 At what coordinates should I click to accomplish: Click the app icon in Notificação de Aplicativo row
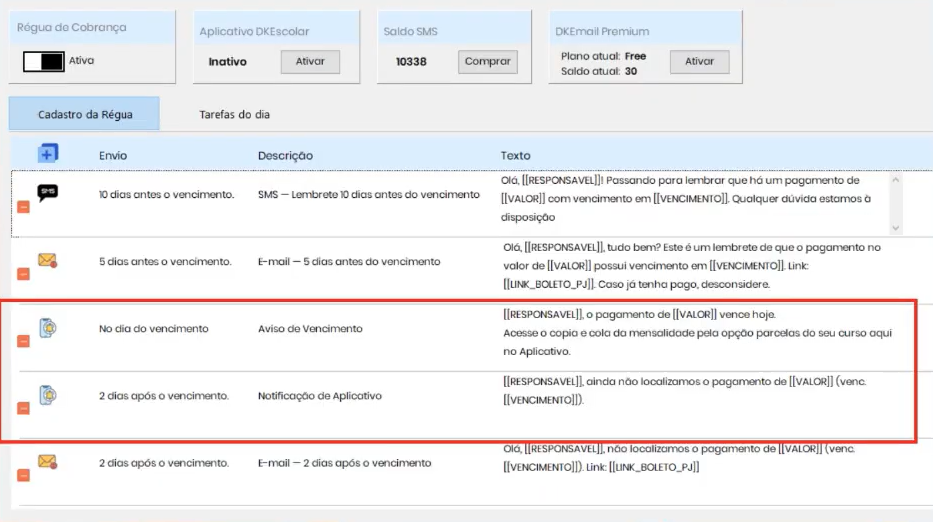[x=48, y=395]
